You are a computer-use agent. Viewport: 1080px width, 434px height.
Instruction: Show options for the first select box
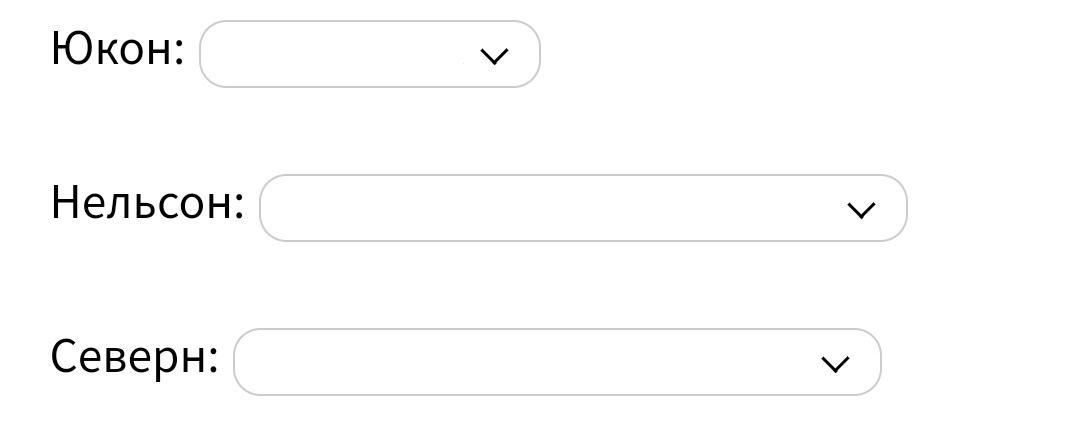(369, 54)
